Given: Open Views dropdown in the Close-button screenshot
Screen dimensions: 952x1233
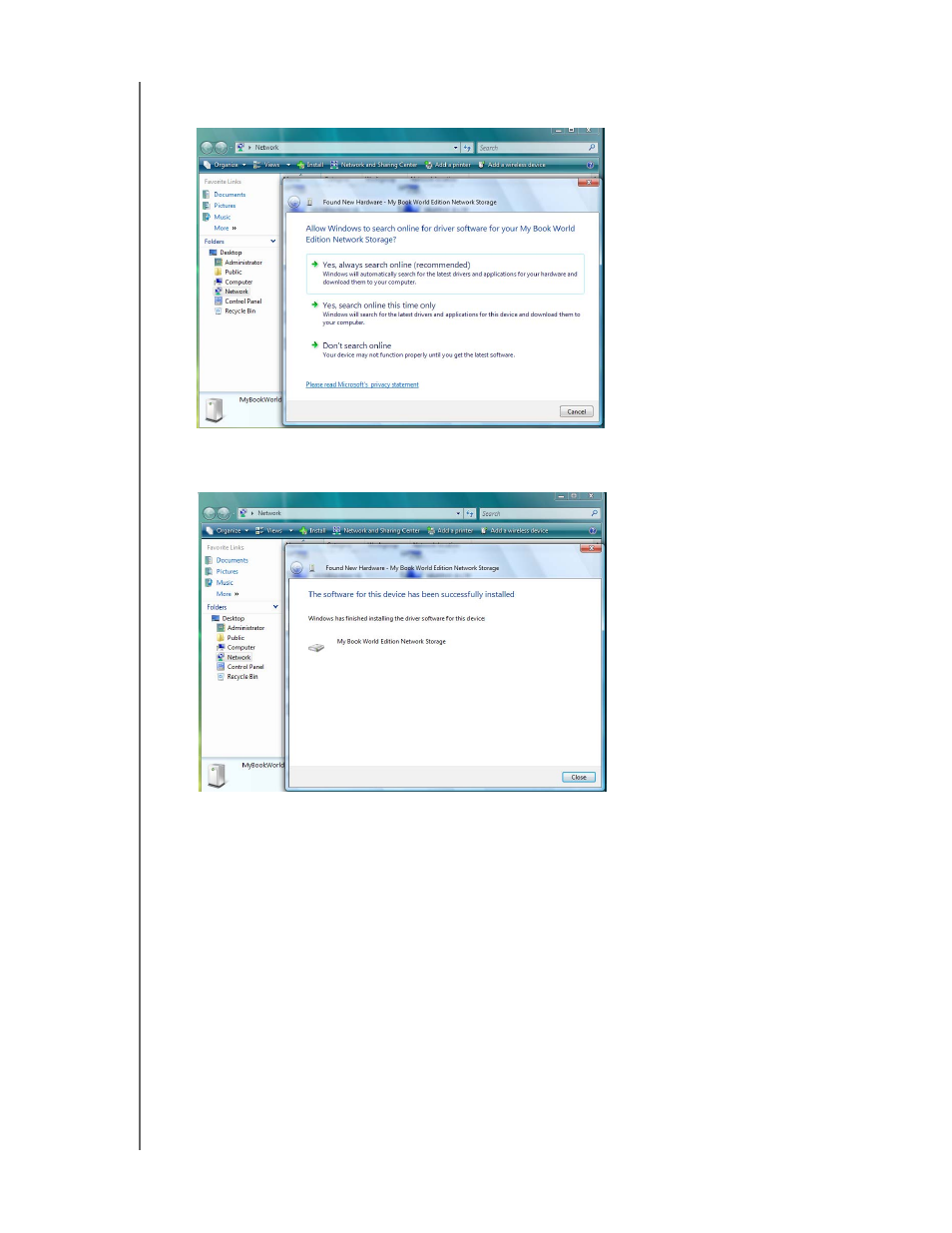Looking at the screenshot, I should 273,530.
